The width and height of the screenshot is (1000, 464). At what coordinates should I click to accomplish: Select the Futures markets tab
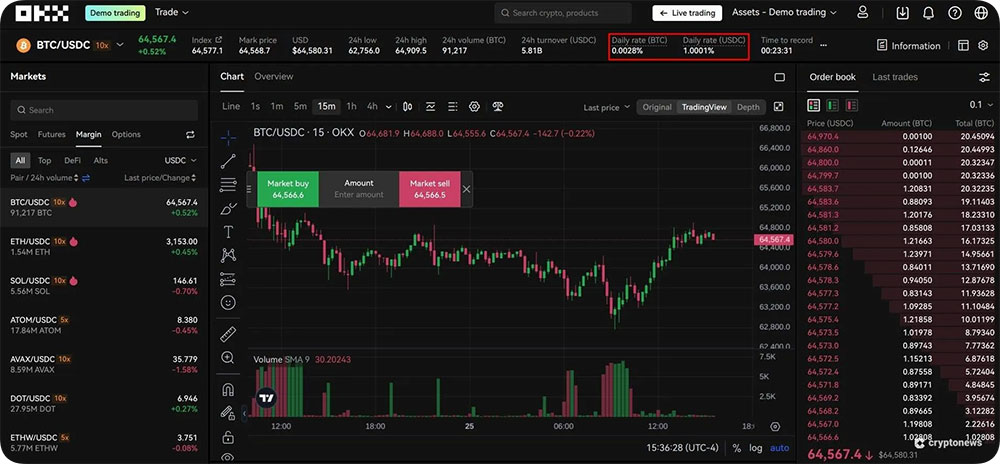tap(51, 134)
